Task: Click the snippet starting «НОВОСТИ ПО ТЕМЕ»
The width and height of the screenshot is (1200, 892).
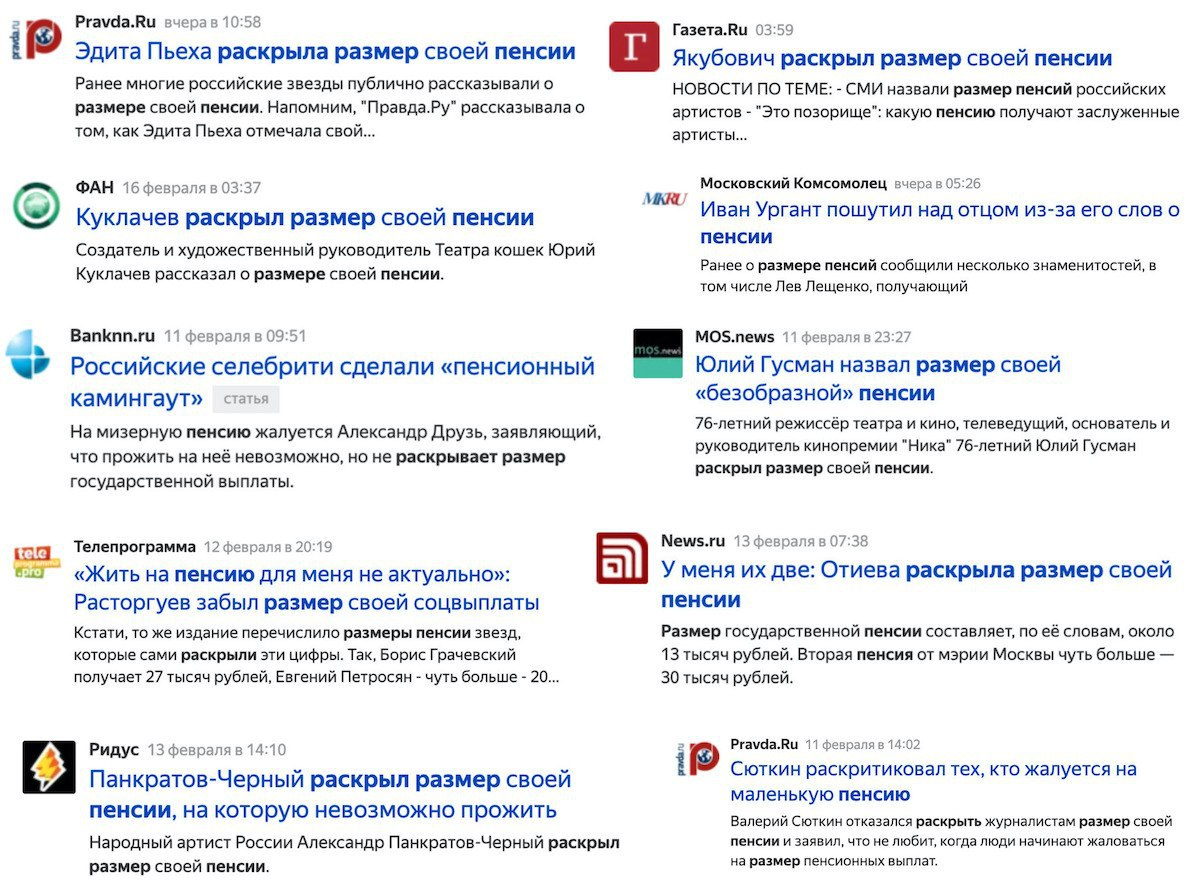Action: pos(926,112)
